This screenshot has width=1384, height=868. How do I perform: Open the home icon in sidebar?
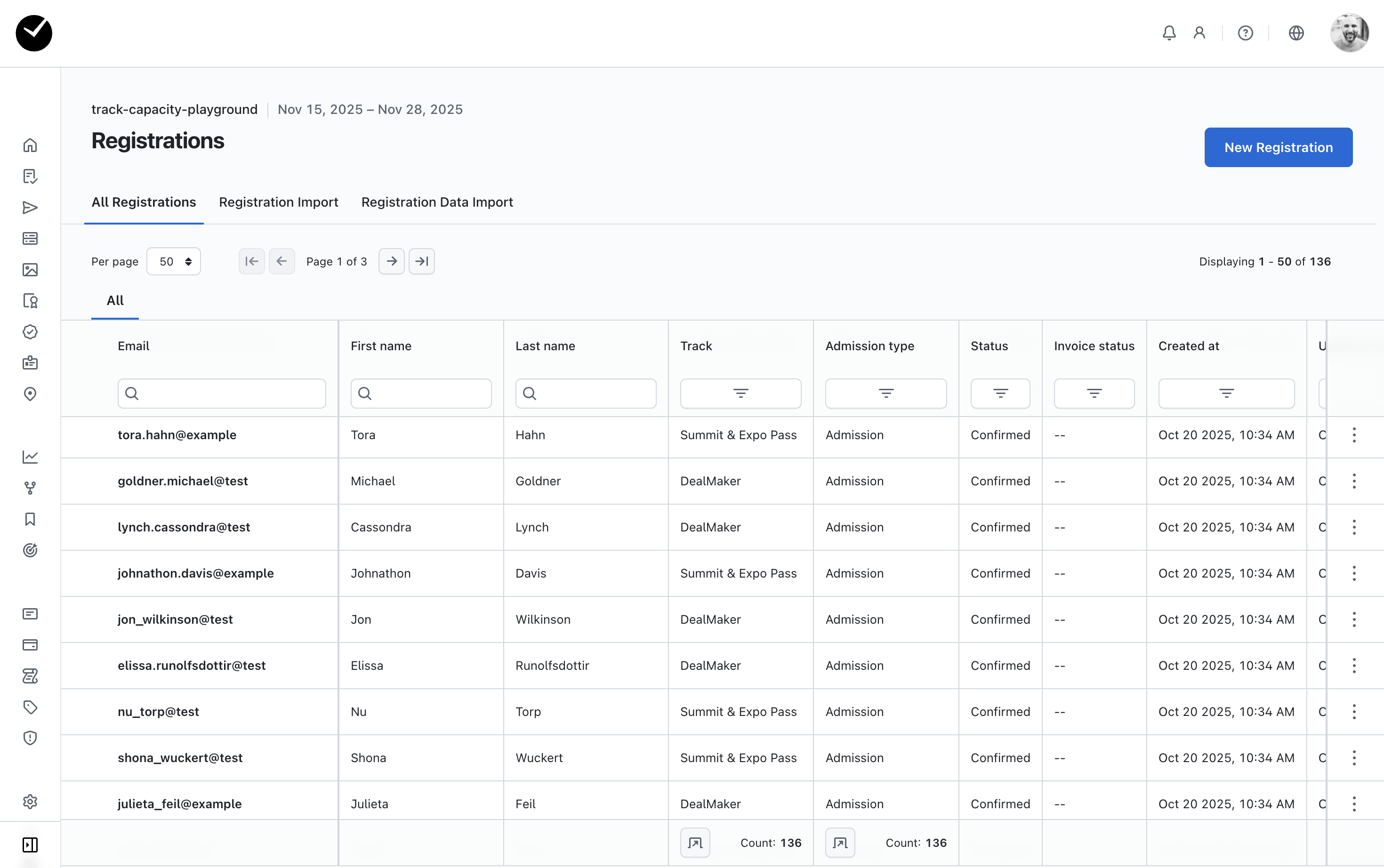pos(30,145)
